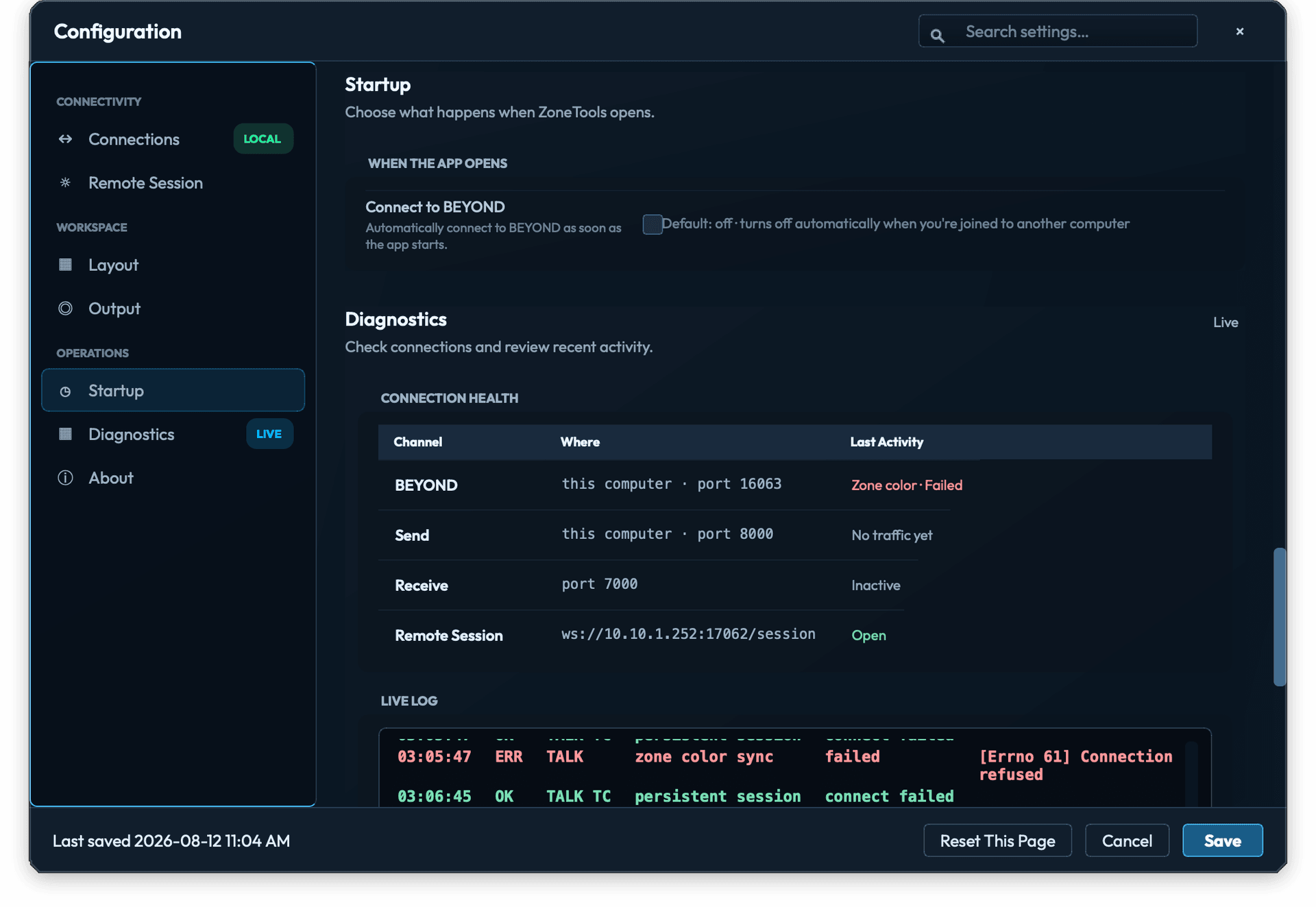The image size is (1316, 907).
Task: Select the BEYOND channel row label
Action: pos(426,485)
